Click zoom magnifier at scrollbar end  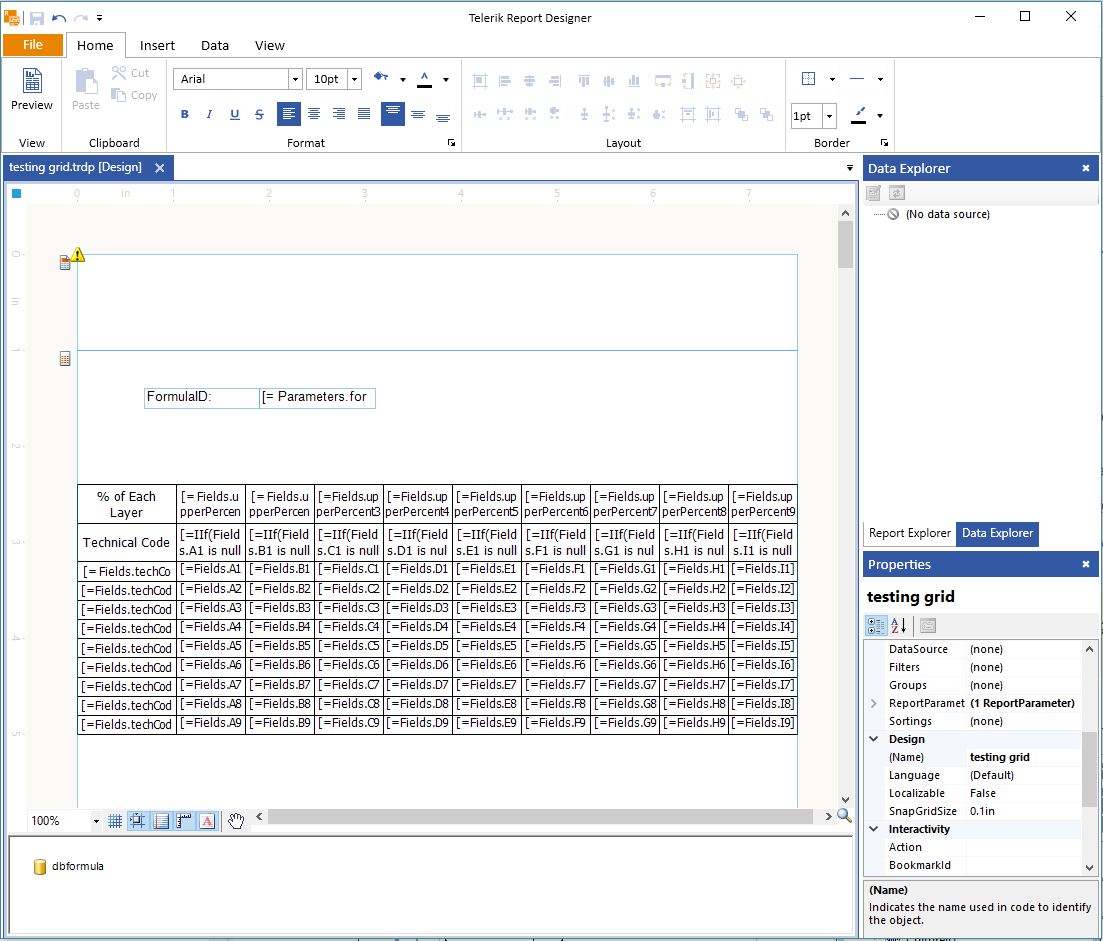coord(844,816)
